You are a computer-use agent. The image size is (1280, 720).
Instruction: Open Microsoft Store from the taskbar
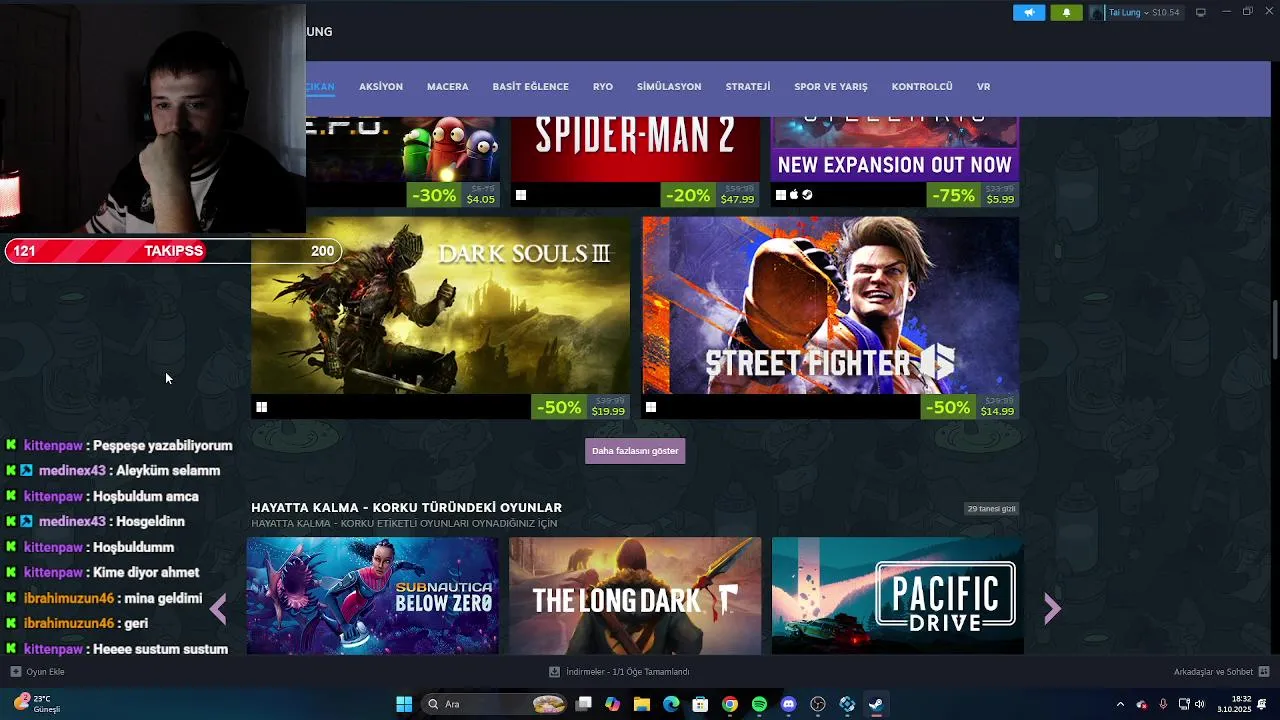pyautogui.click(x=700, y=704)
